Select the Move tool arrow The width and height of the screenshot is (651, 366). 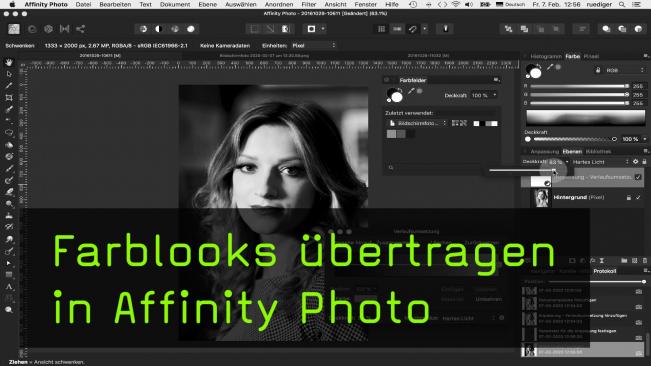[x=9, y=74]
